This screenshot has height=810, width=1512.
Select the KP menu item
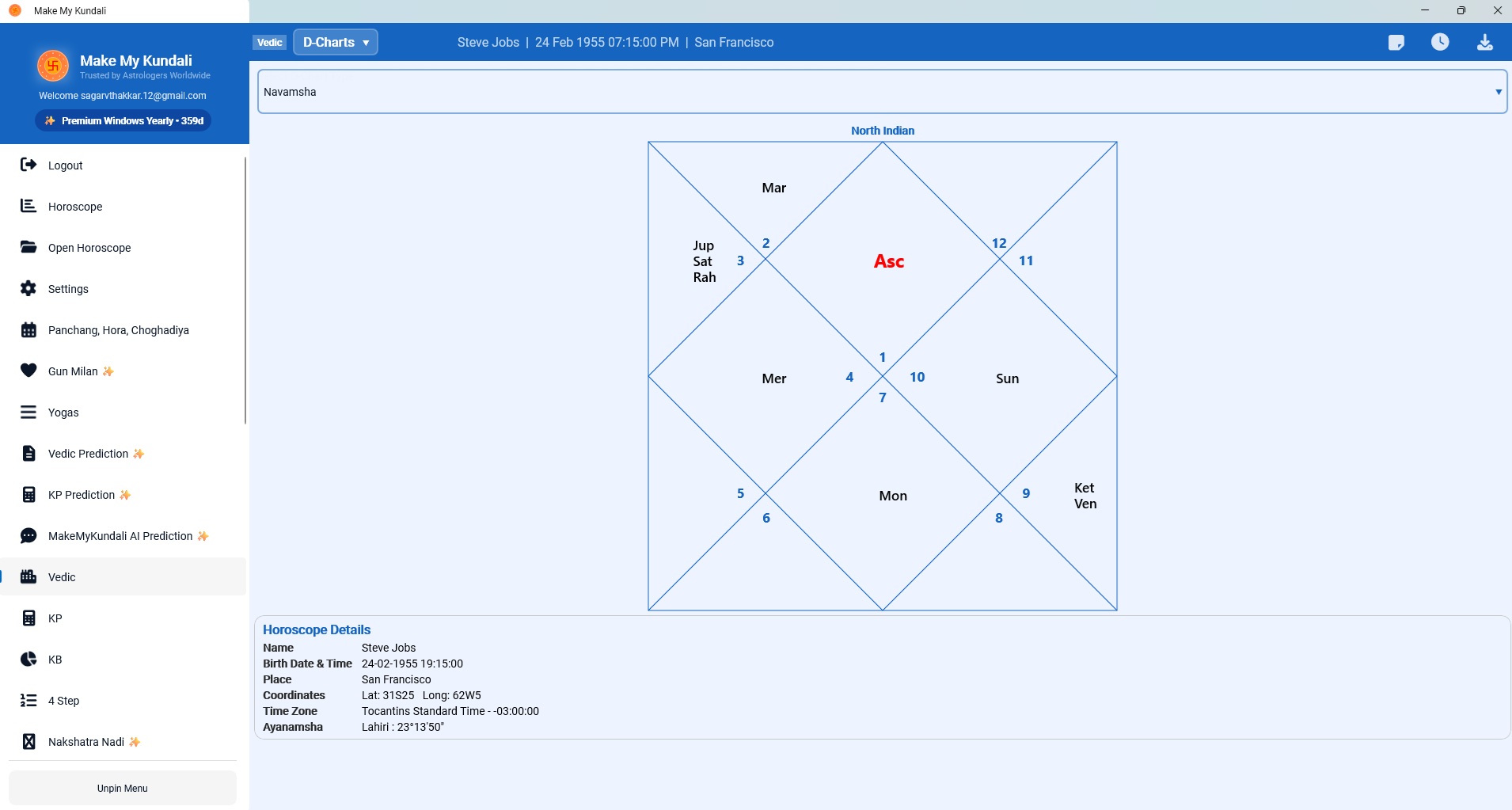[x=123, y=618]
